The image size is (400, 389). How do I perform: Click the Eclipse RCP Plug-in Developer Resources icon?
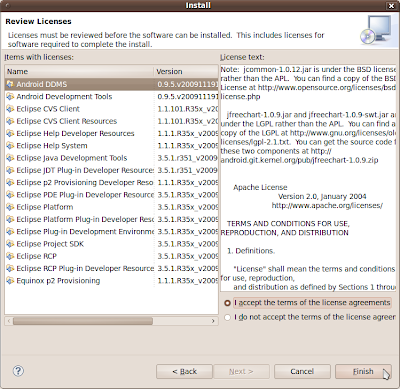10,268
